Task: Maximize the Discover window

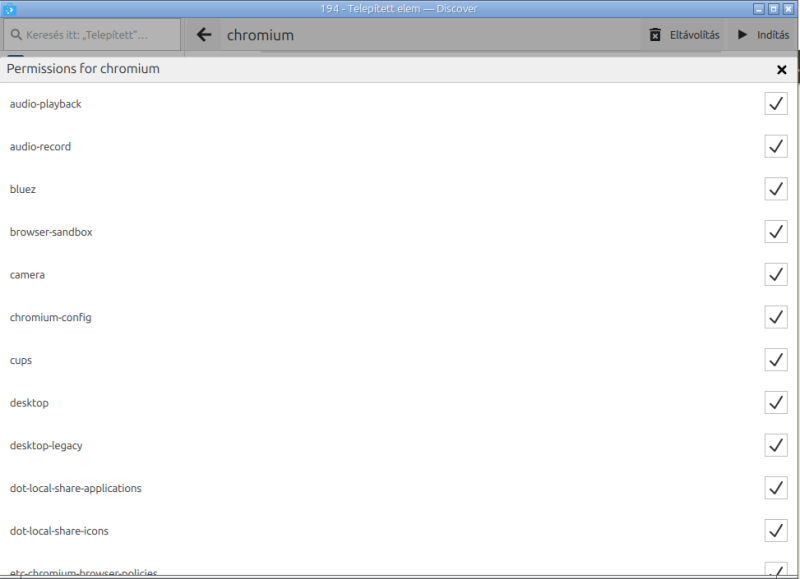Action: tap(773, 9)
